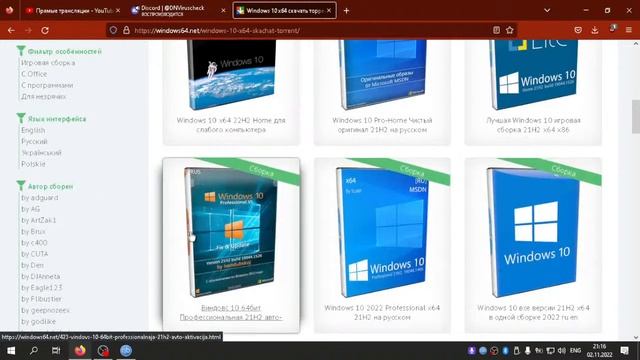Image resolution: width=640 pixels, height=360 pixels.
Task: Open Windows 10 все версии 21H2 cover
Action: point(533,233)
